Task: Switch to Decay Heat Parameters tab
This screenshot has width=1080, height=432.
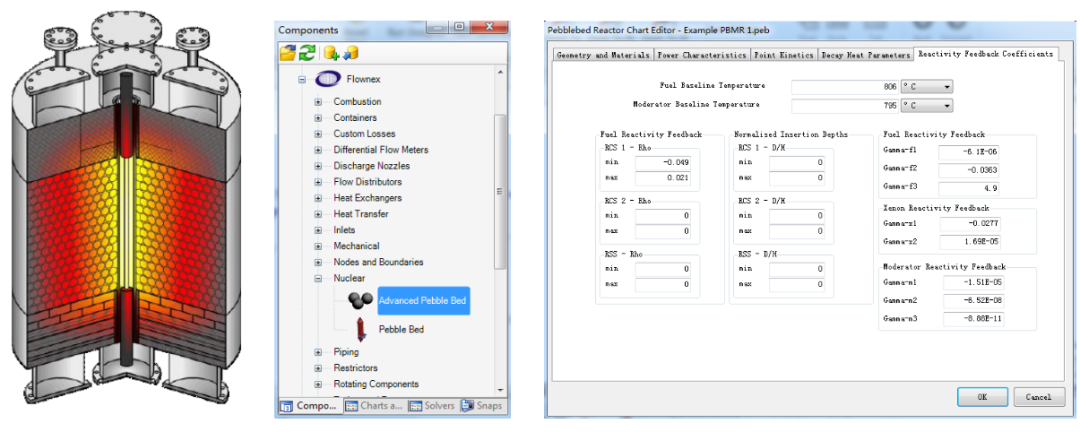Action: (864, 55)
